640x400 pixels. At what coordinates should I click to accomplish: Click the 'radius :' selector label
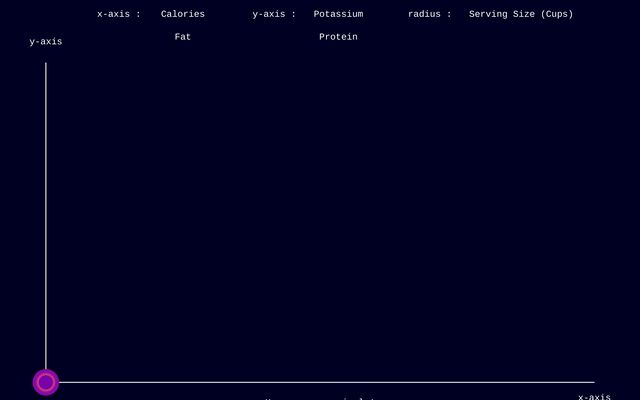click(x=429, y=14)
